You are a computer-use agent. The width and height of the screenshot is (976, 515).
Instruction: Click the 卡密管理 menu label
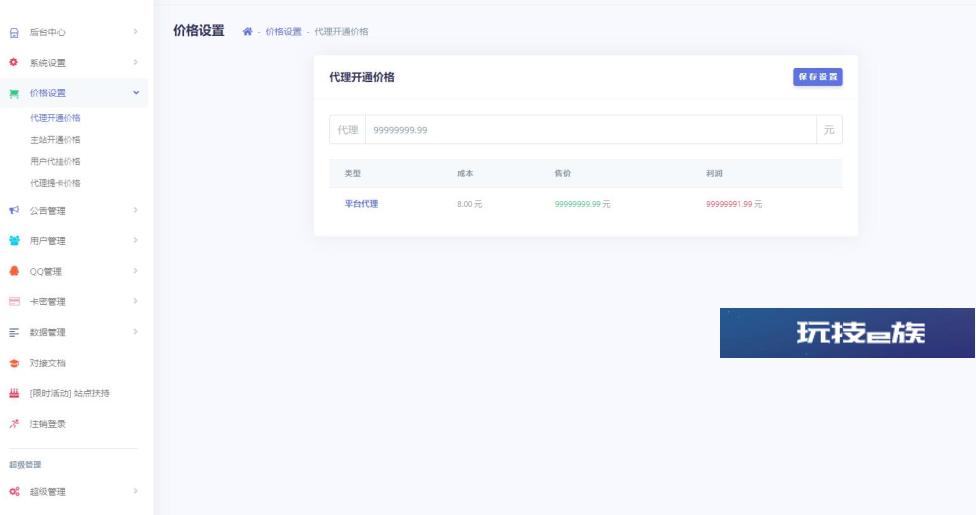coord(47,302)
